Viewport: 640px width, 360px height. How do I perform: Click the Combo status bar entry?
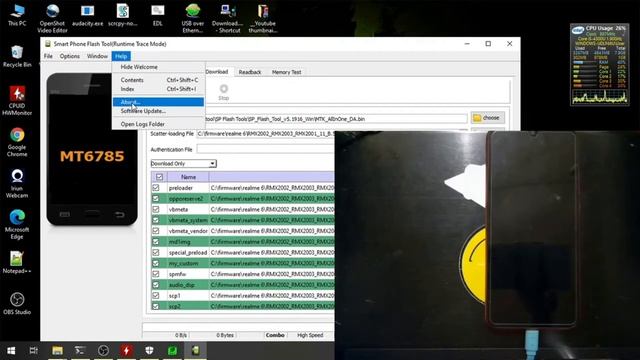[x=275, y=335]
